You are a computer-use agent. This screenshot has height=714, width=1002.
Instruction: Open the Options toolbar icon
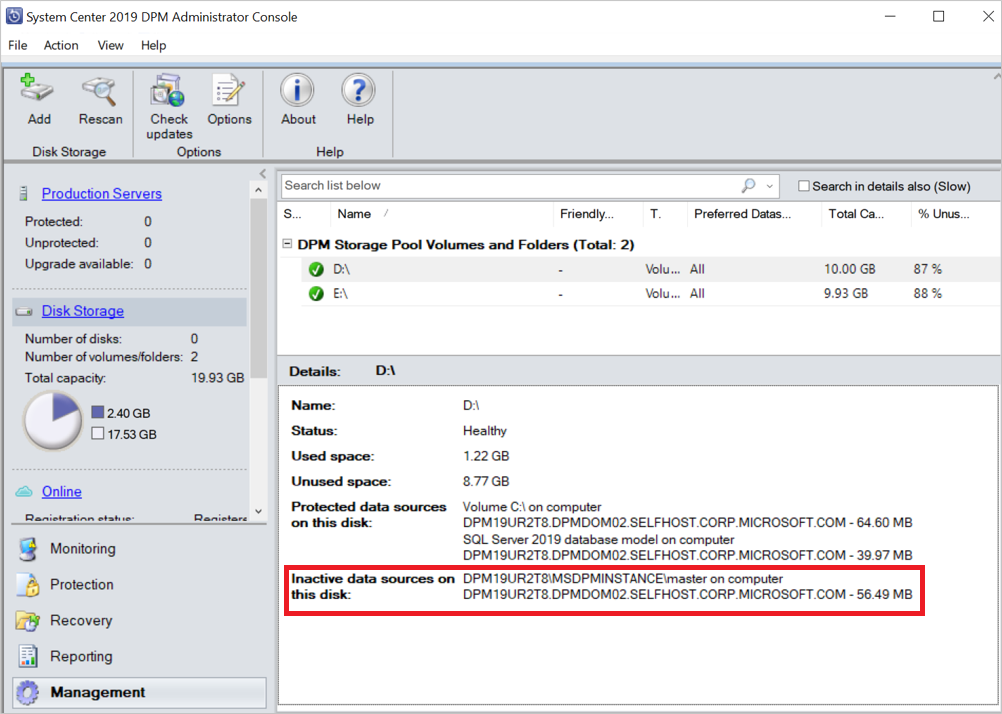coord(229,90)
